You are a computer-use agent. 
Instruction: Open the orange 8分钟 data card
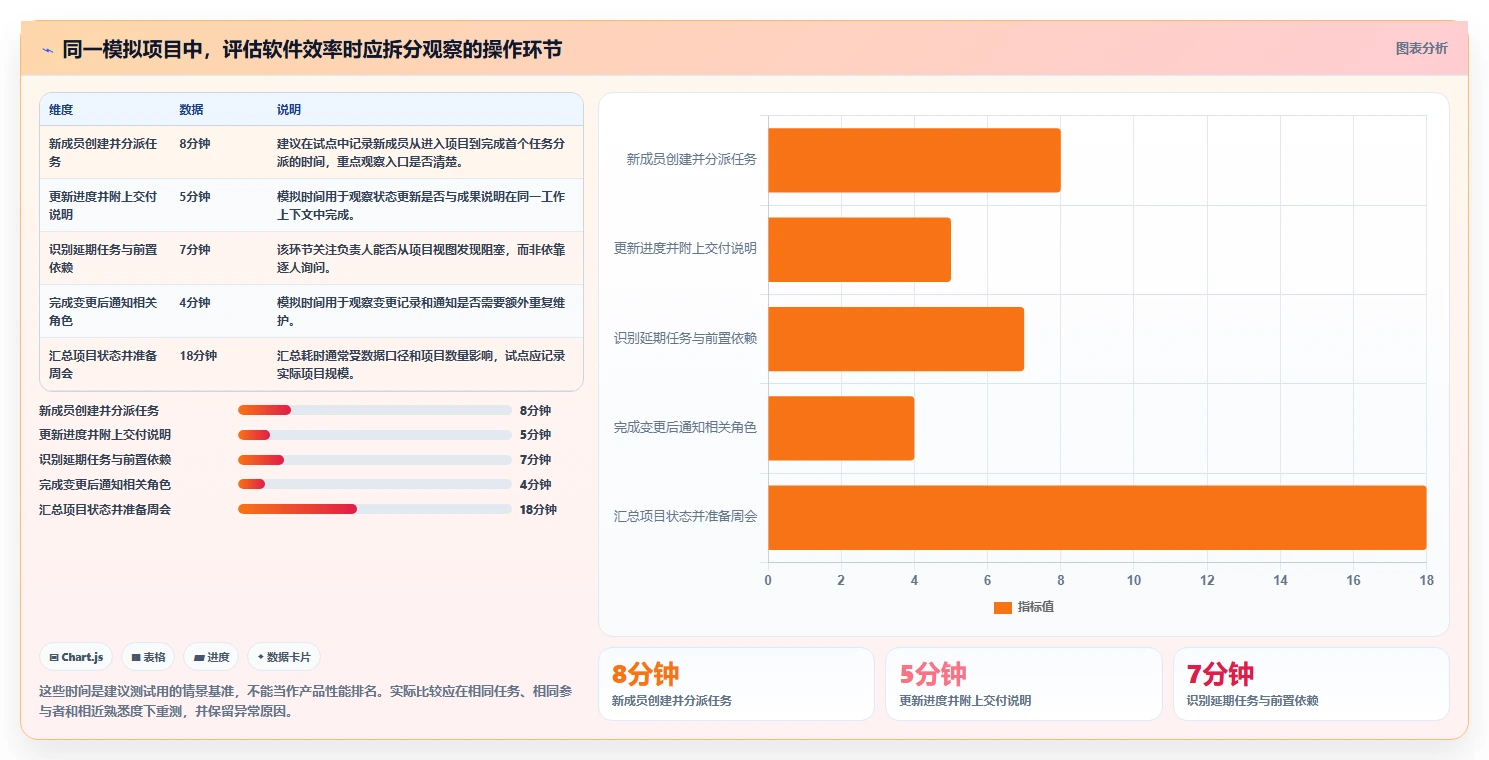(736, 684)
